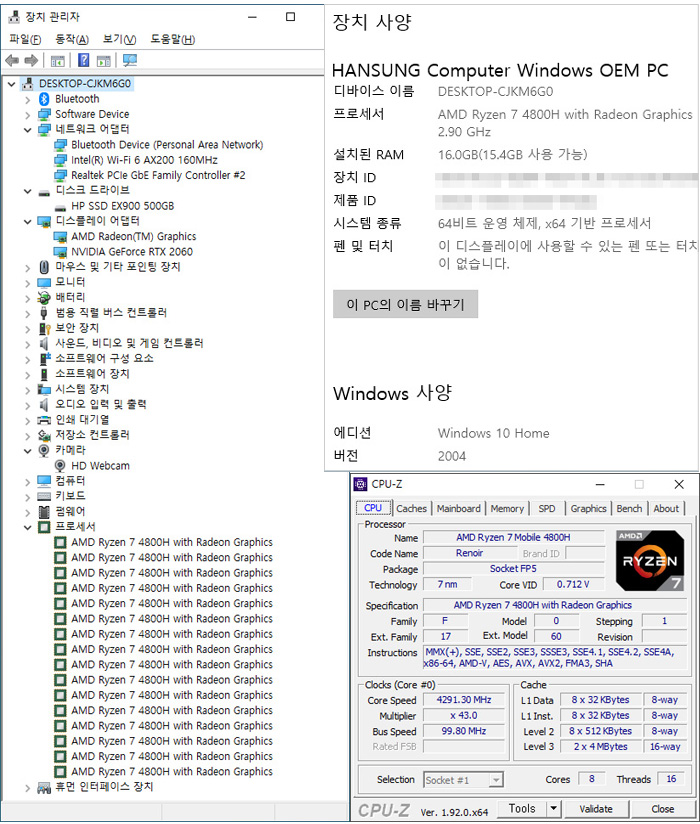This screenshot has width=700, height=824.
Task: Collapse the 프로세서 category
Action: click(28, 528)
